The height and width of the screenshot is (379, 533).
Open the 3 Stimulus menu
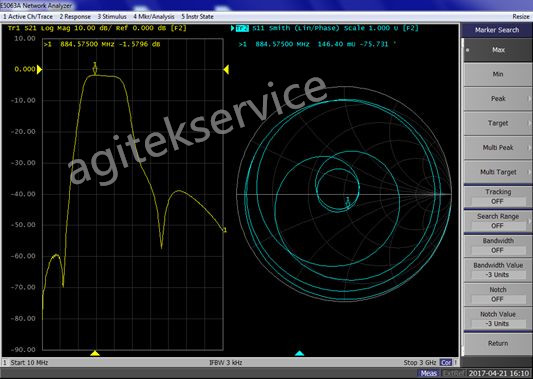(x=112, y=17)
